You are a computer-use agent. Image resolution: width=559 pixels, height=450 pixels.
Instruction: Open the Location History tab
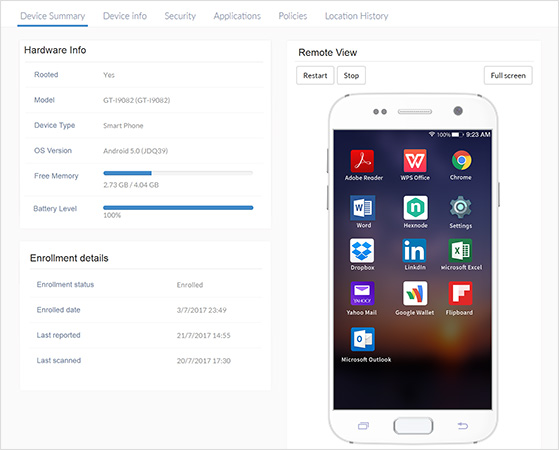(x=357, y=16)
